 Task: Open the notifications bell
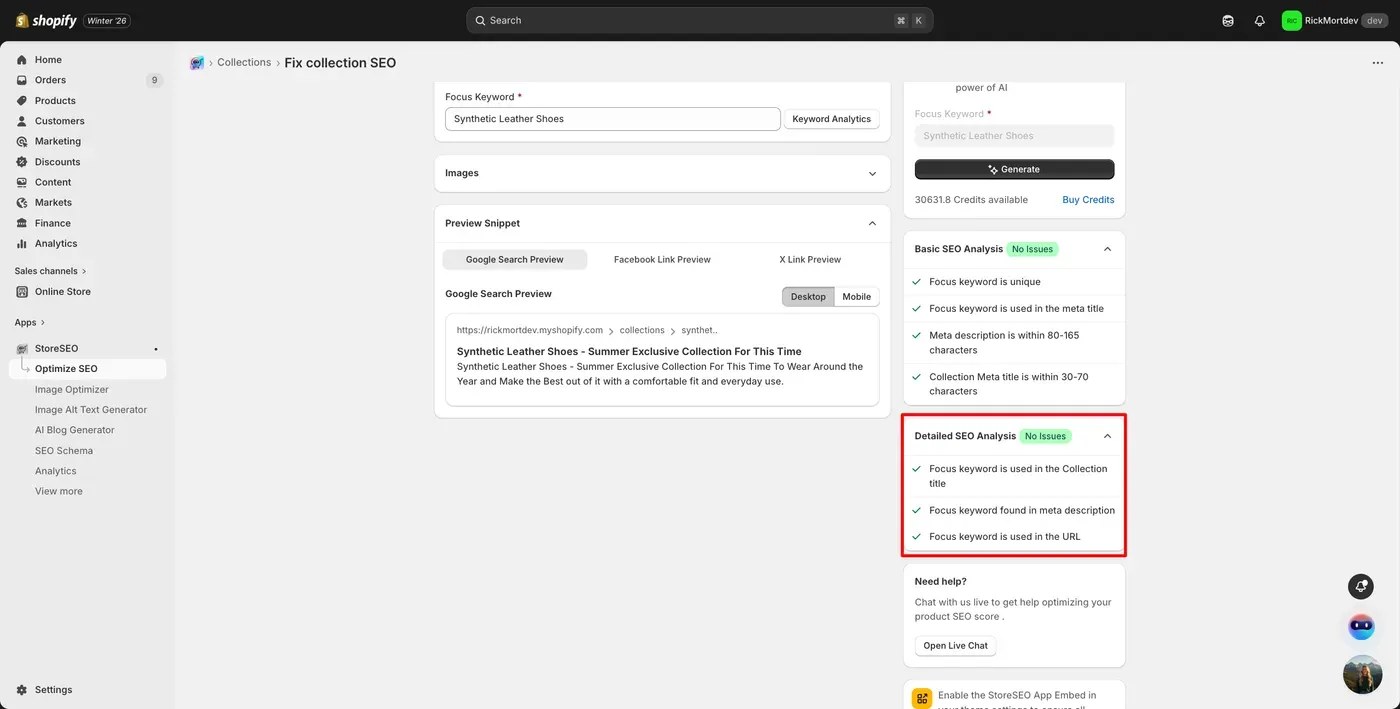1259,20
